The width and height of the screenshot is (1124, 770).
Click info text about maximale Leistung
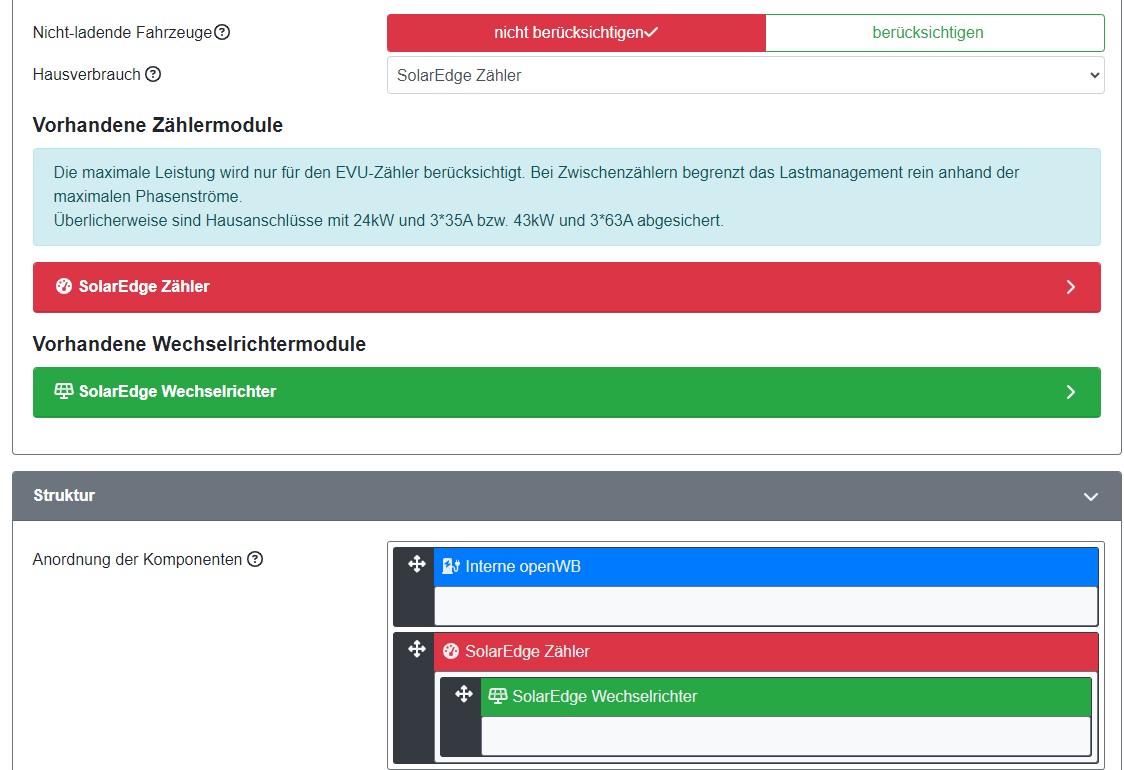566,196
